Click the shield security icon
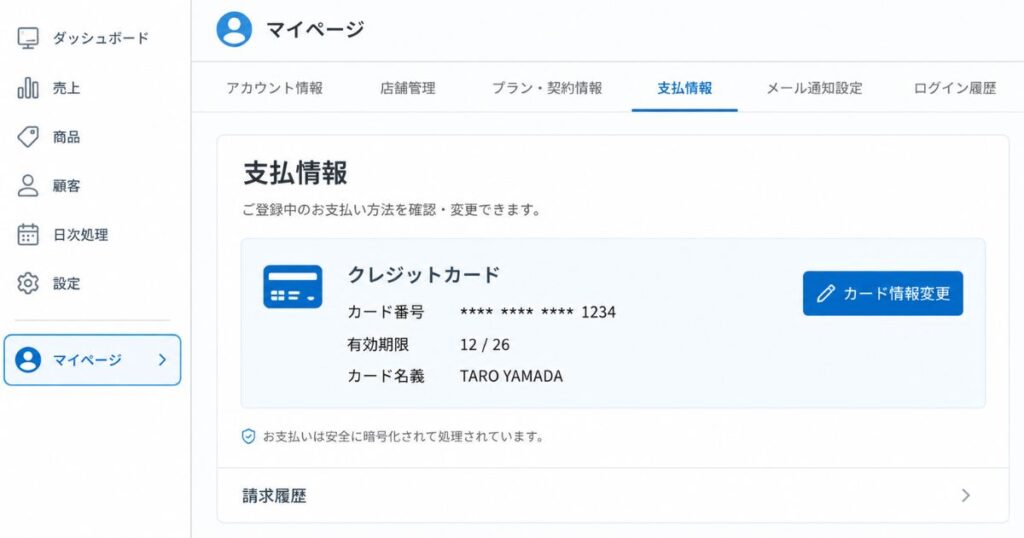Image resolution: width=1024 pixels, height=538 pixels. pyautogui.click(x=248, y=436)
